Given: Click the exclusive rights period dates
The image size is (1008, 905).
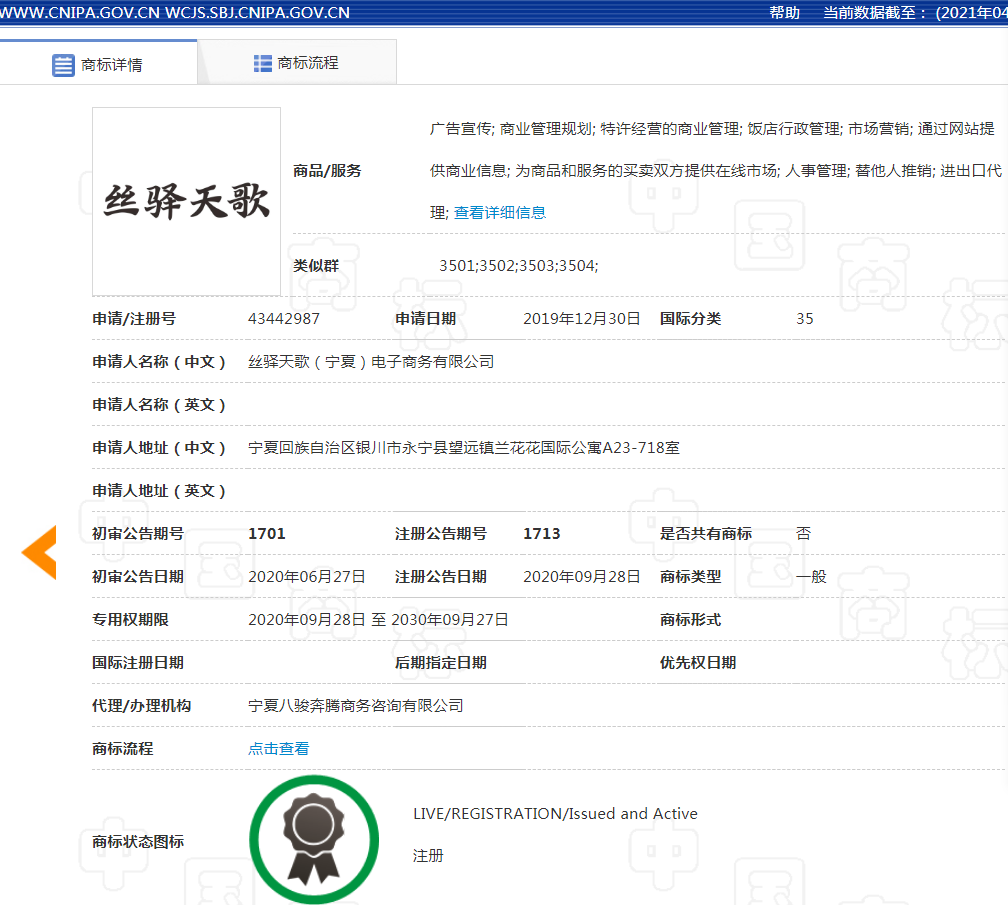Looking at the screenshot, I should [378, 619].
